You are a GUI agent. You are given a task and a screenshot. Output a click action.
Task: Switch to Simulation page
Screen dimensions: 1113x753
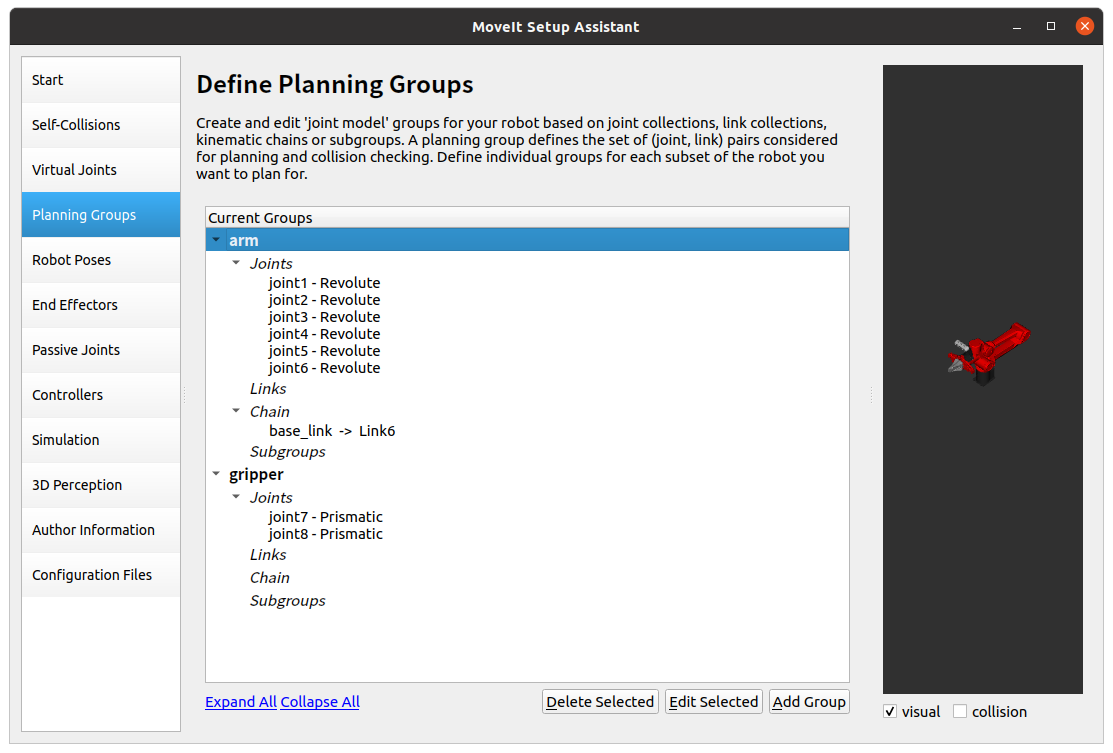101,440
